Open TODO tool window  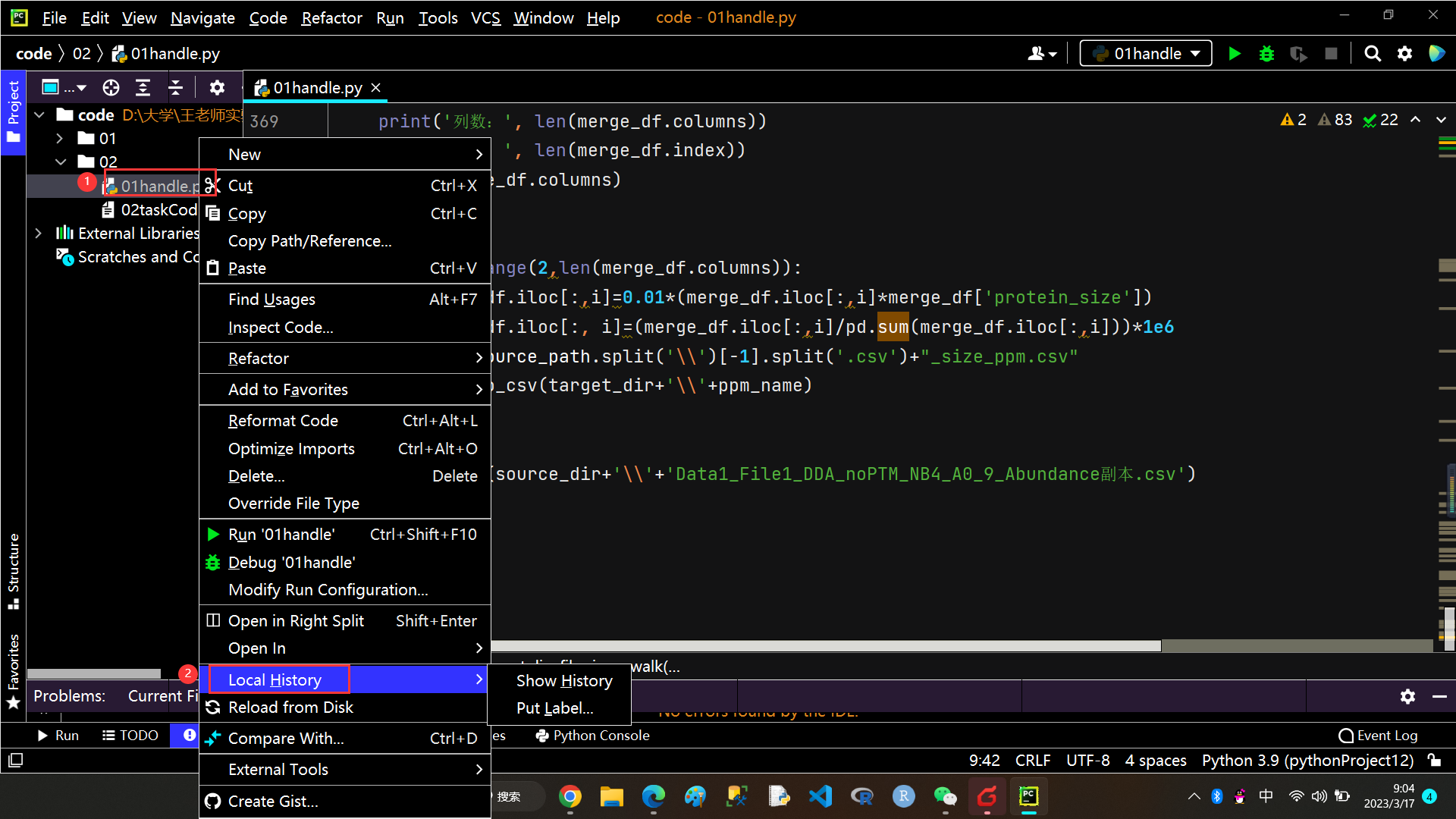(130, 736)
